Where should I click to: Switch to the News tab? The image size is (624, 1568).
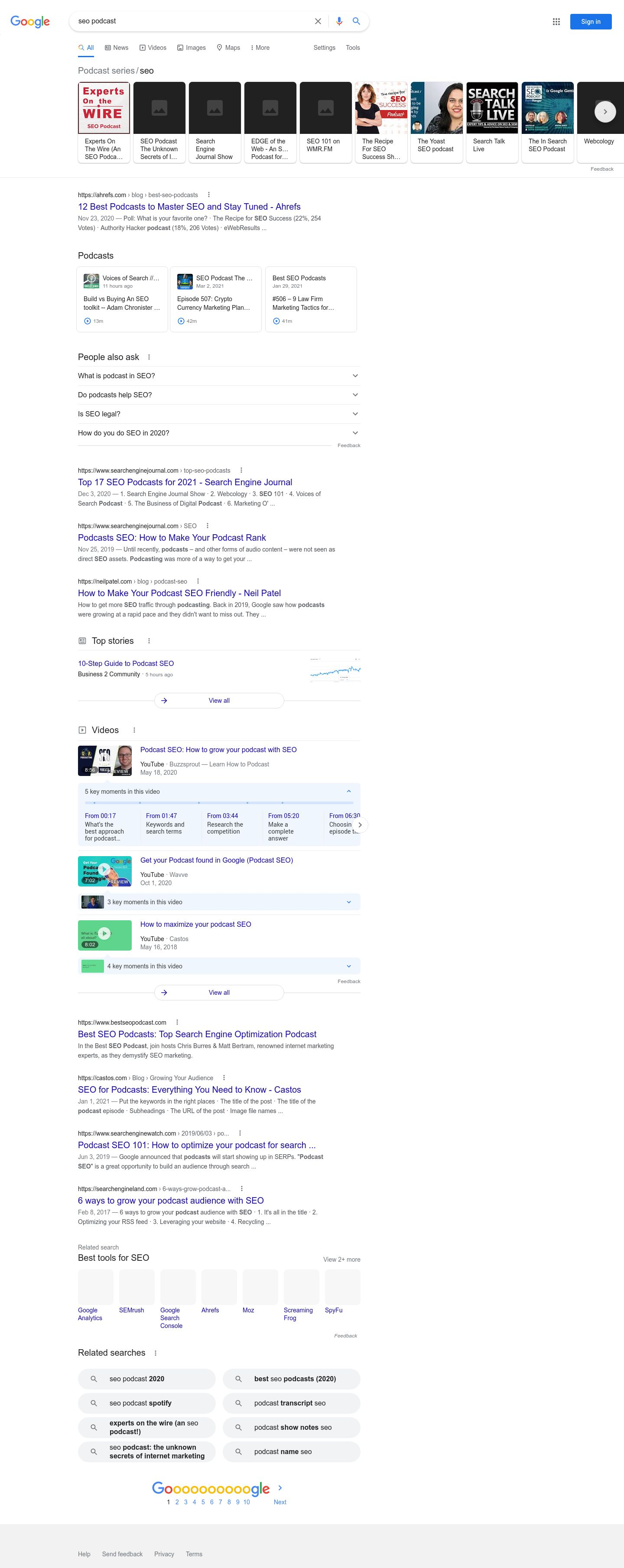tap(116, 48)
